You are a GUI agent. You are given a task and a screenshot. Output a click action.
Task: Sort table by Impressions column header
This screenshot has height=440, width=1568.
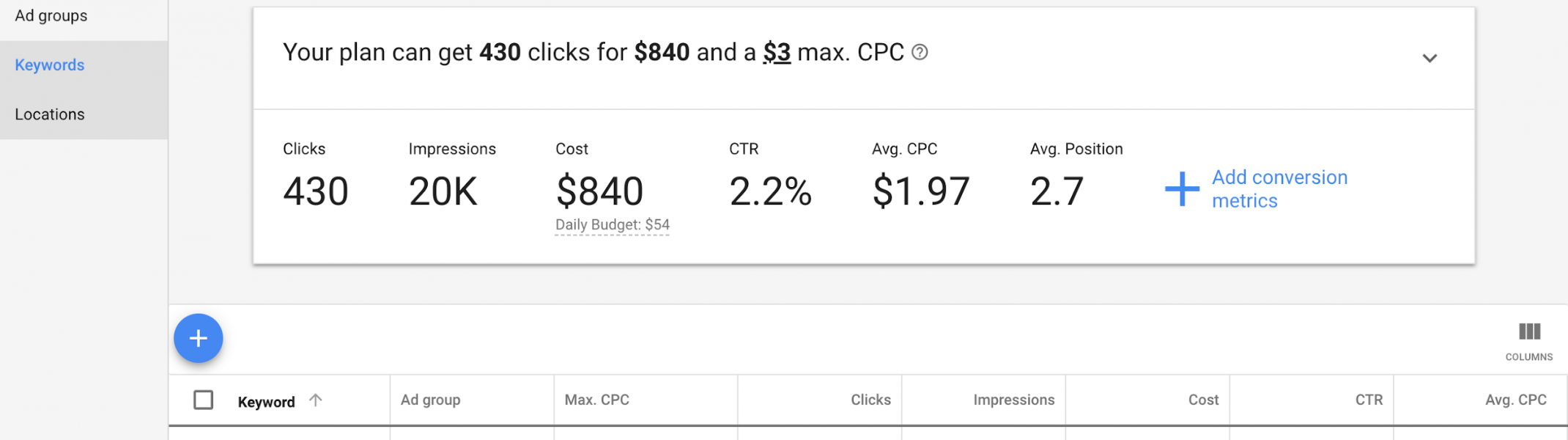pyautogui.click(x=1014, y=400)
